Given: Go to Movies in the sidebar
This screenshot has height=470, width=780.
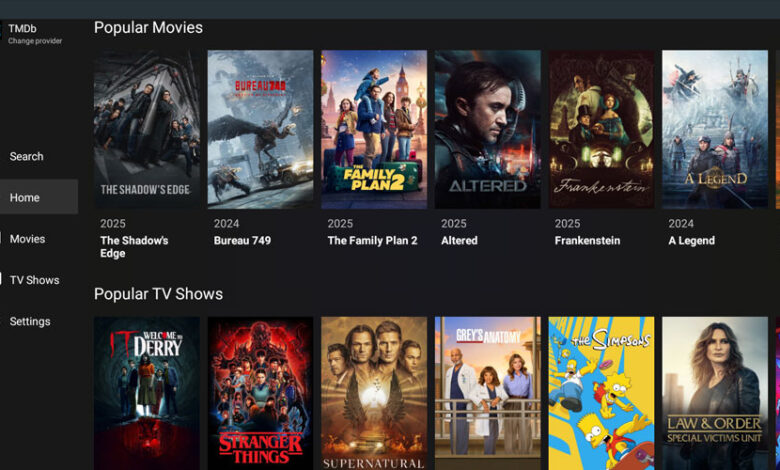Looking at the screenshot, I should click(27, 239).
